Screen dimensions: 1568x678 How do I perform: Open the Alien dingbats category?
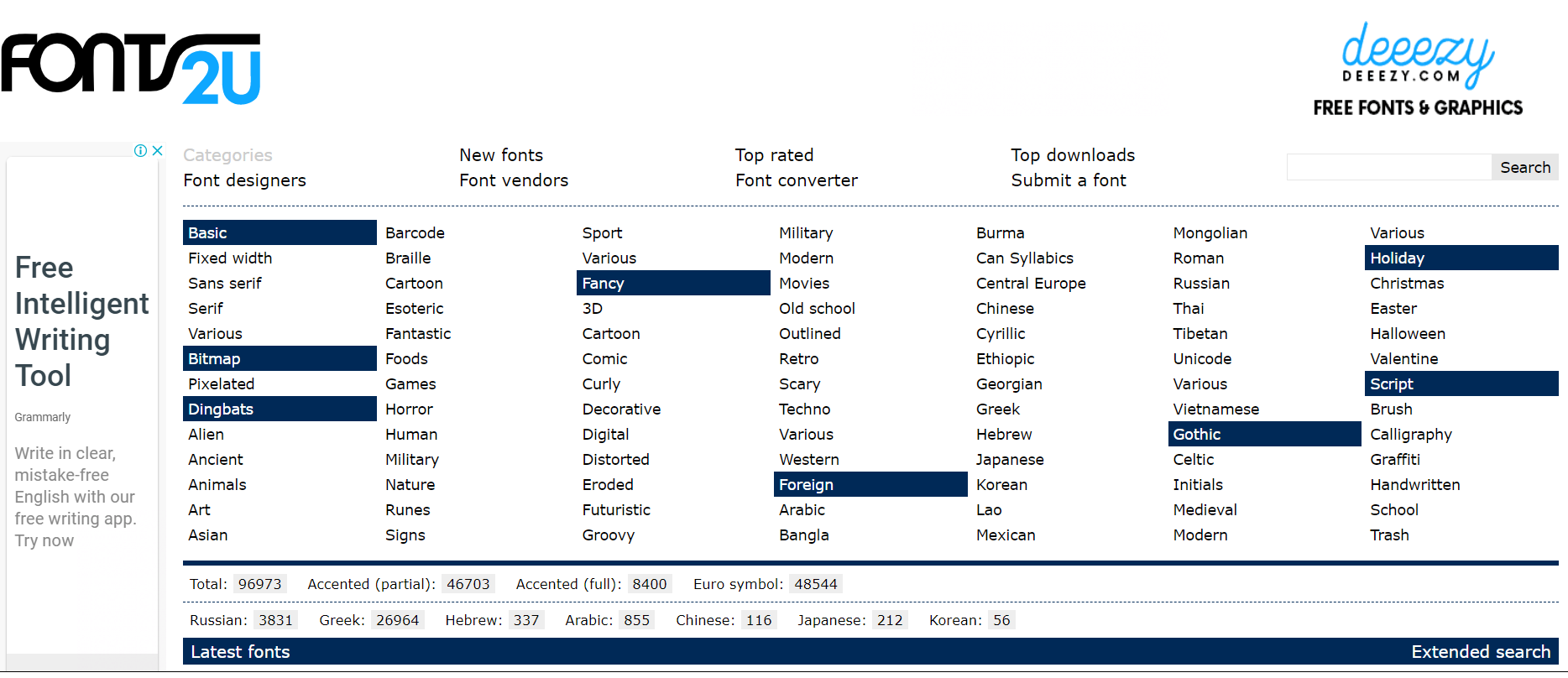[x=206, y=434]
